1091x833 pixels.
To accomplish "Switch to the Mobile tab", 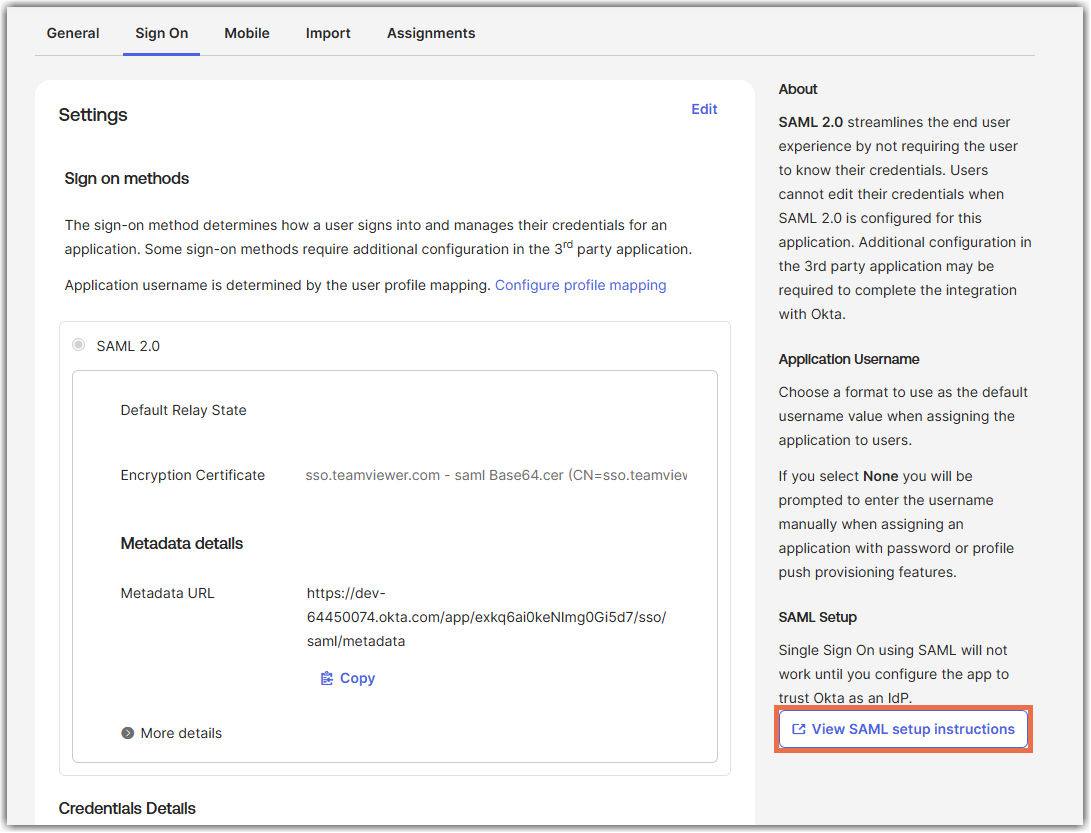I will pyautogui.click(x=246, y=33).
